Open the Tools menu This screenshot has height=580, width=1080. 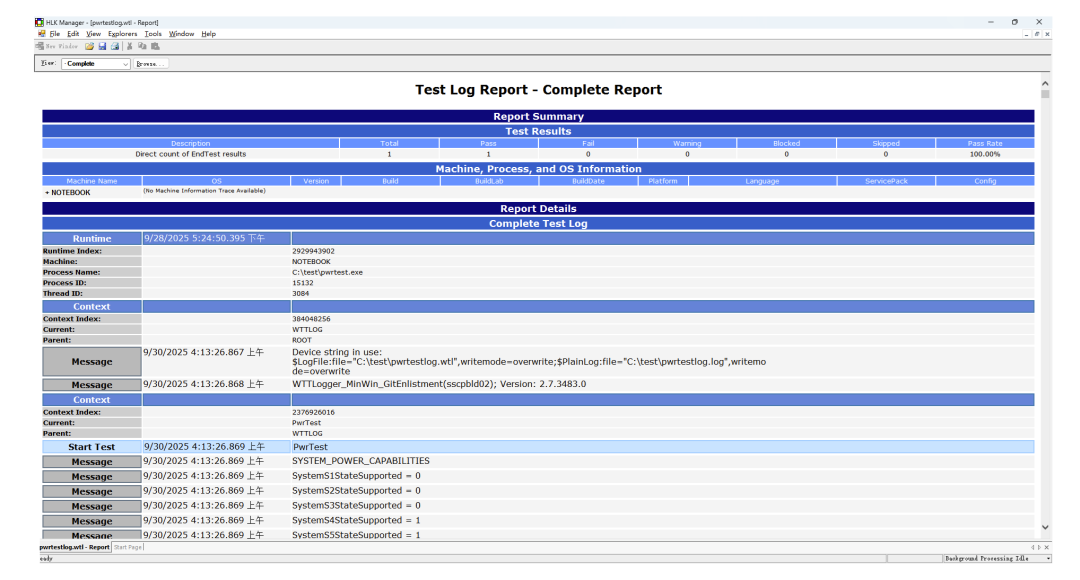153,34
